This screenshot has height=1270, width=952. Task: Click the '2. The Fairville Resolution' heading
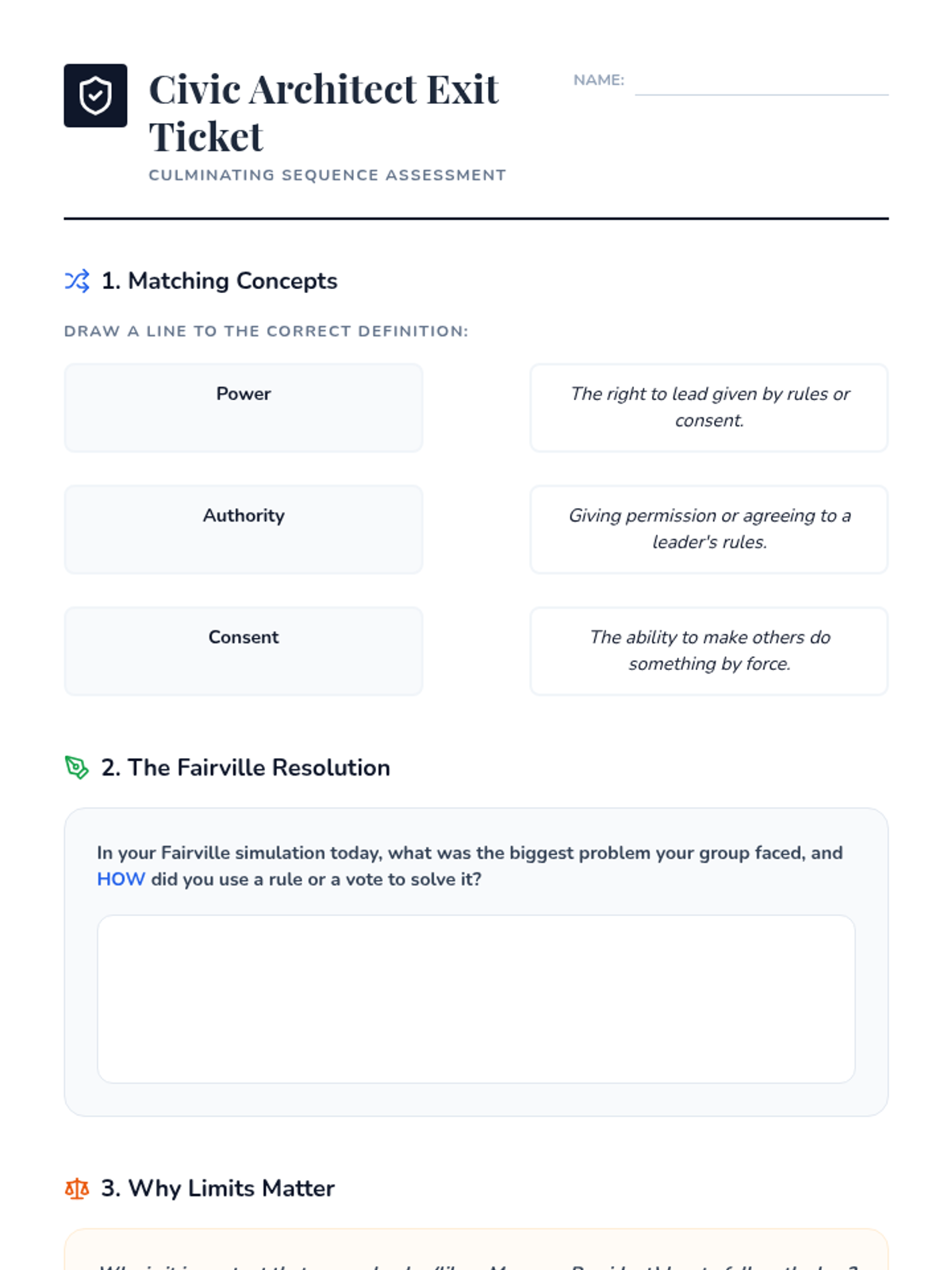(246, 768)
